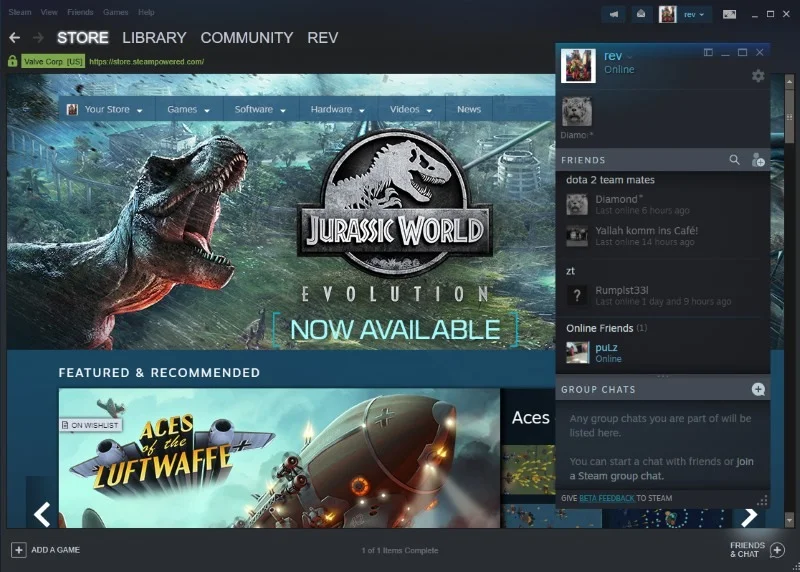This screenshot has width=800, height=572.
Task: Open friends list settings gear
Action: [x=758, y=76]
